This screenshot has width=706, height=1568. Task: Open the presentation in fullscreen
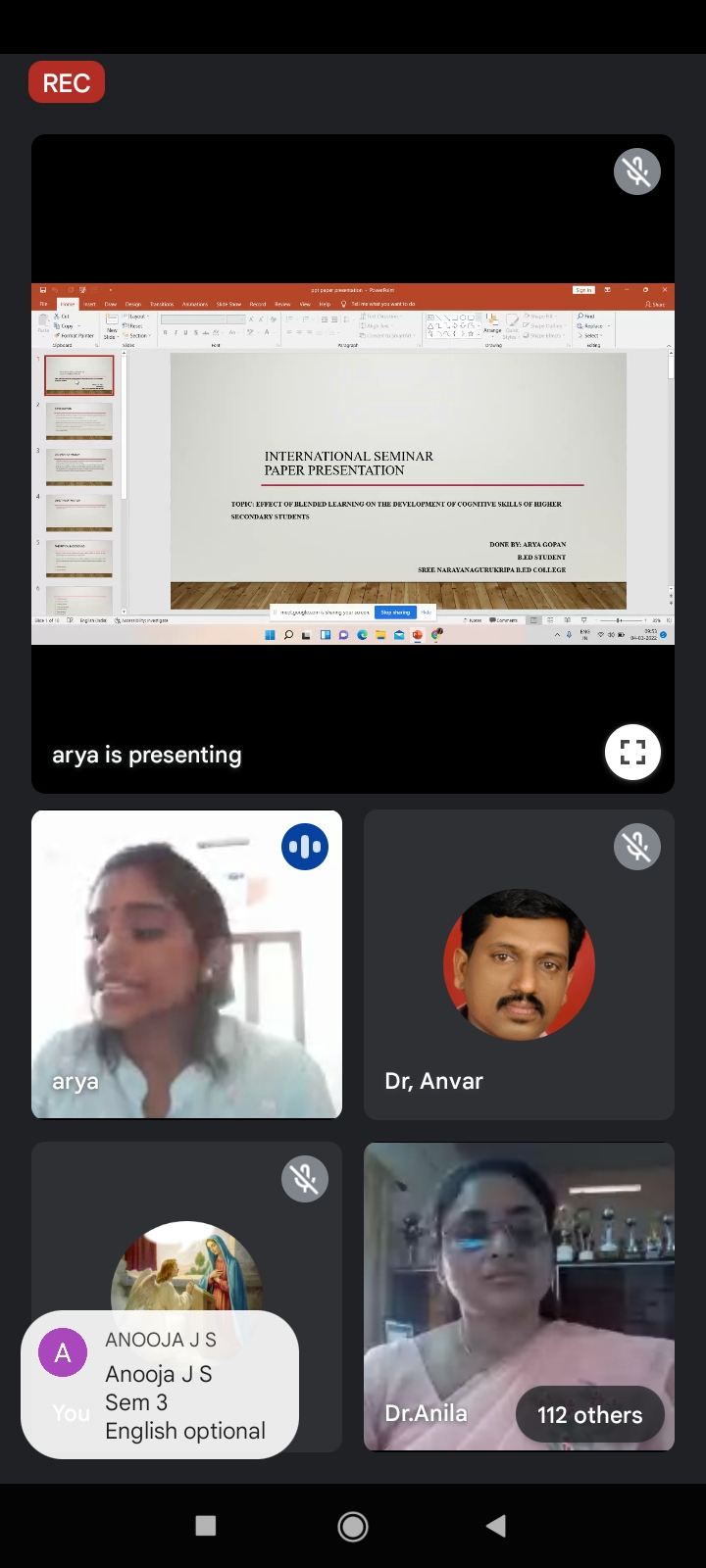(x=632, y=753)
